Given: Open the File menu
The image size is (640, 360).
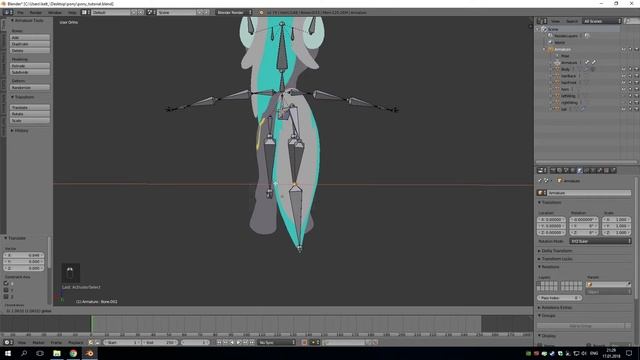Looking at the screenshot, I should pyautogui.click(x=20, y=13).
